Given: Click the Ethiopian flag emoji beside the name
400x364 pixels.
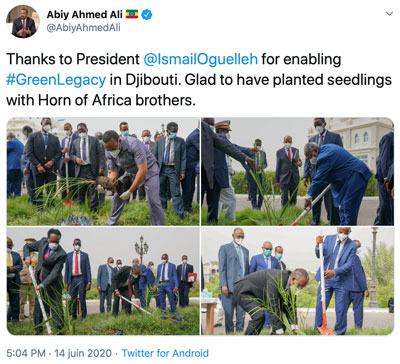Looking at the screenshot, I should pyautogui.click(x=132, y=15).
